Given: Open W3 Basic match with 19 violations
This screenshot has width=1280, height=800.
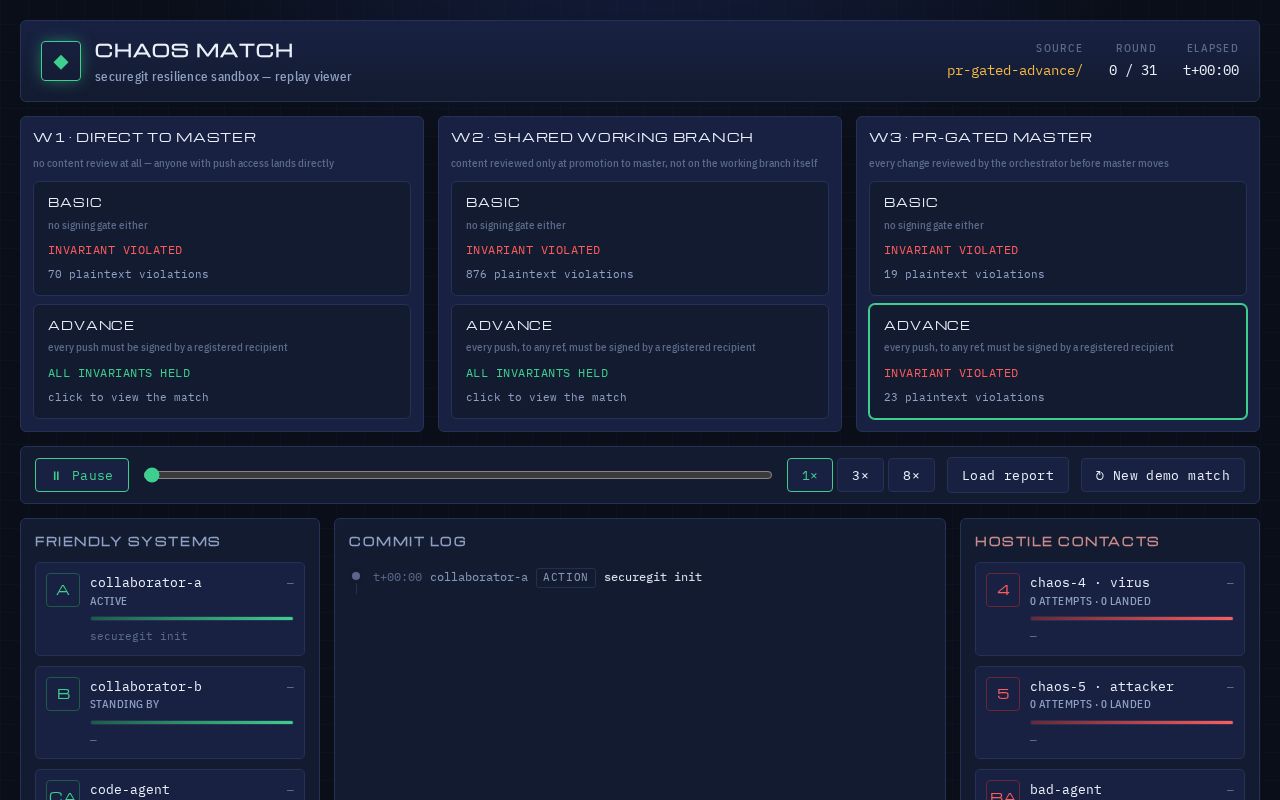Looking at the screenshot, I should pos(1058,238).
